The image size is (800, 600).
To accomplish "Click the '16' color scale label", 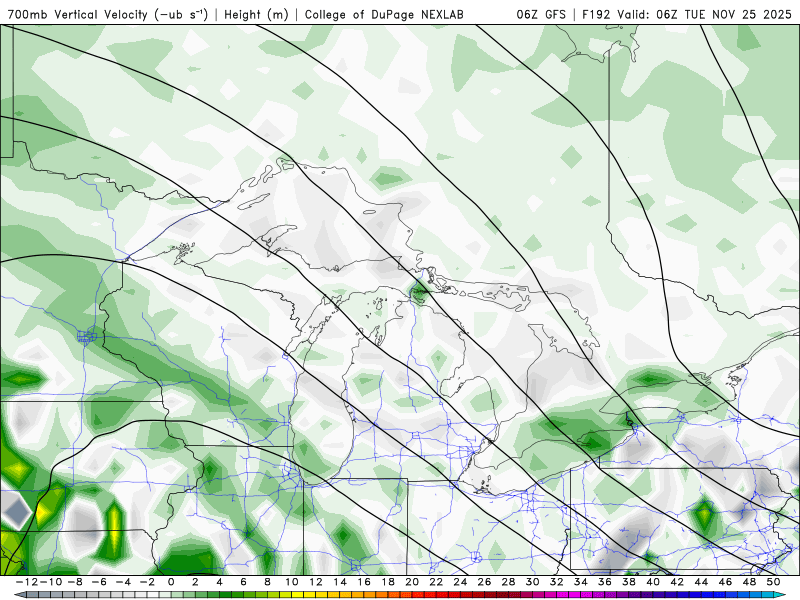I will click(x=364, y=582).
